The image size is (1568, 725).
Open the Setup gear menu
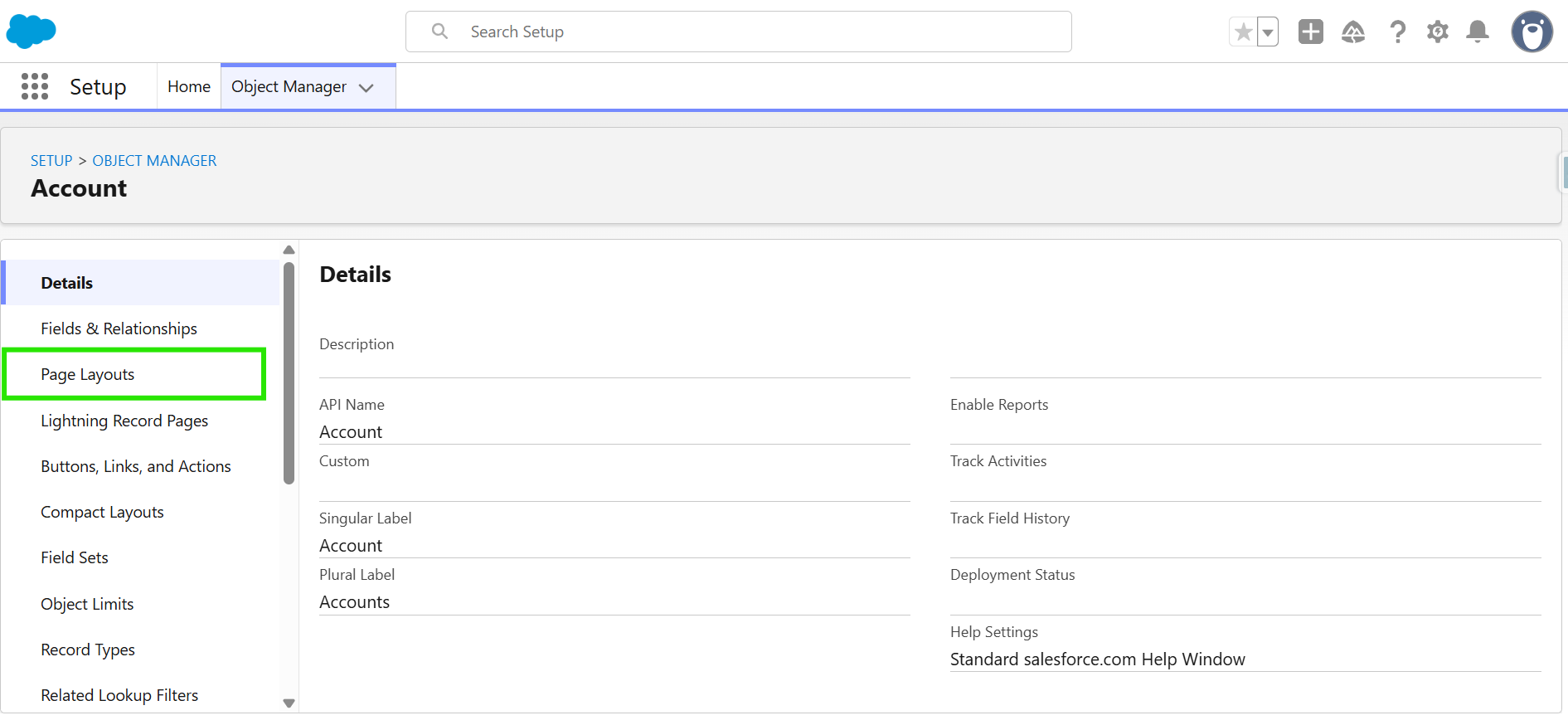1437,32
